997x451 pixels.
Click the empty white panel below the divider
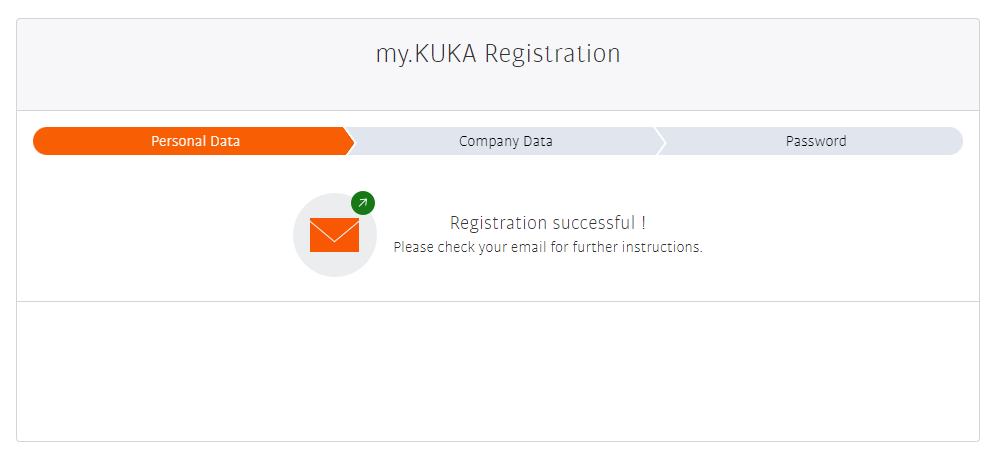[497, 370]
